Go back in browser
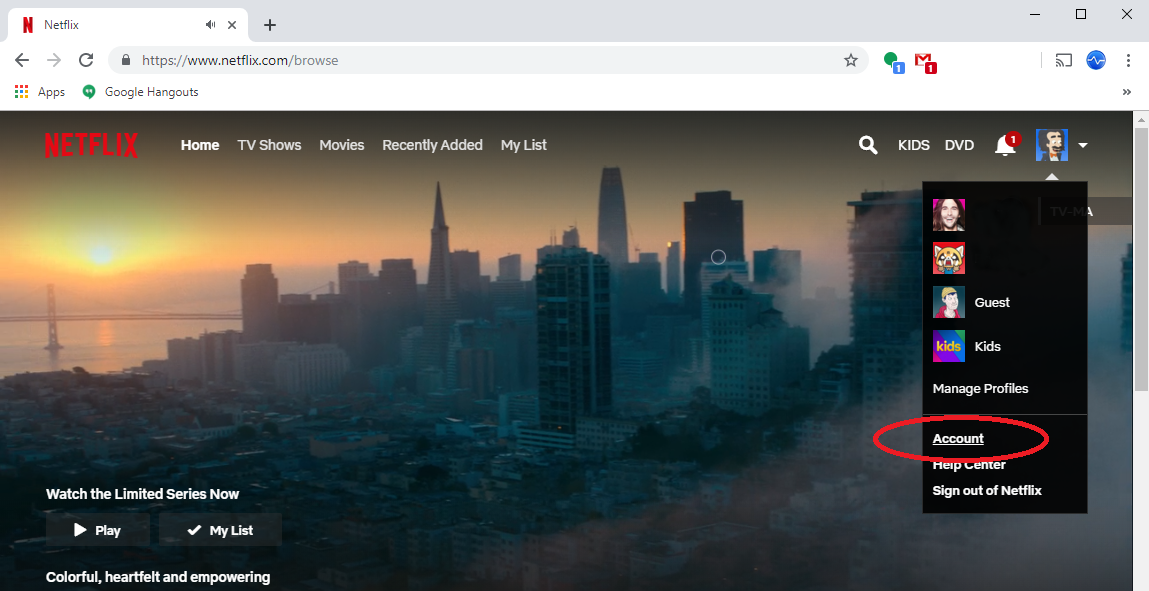This screenshot has height=591, width=1149. pyautogui.click(x=23, y=60)
